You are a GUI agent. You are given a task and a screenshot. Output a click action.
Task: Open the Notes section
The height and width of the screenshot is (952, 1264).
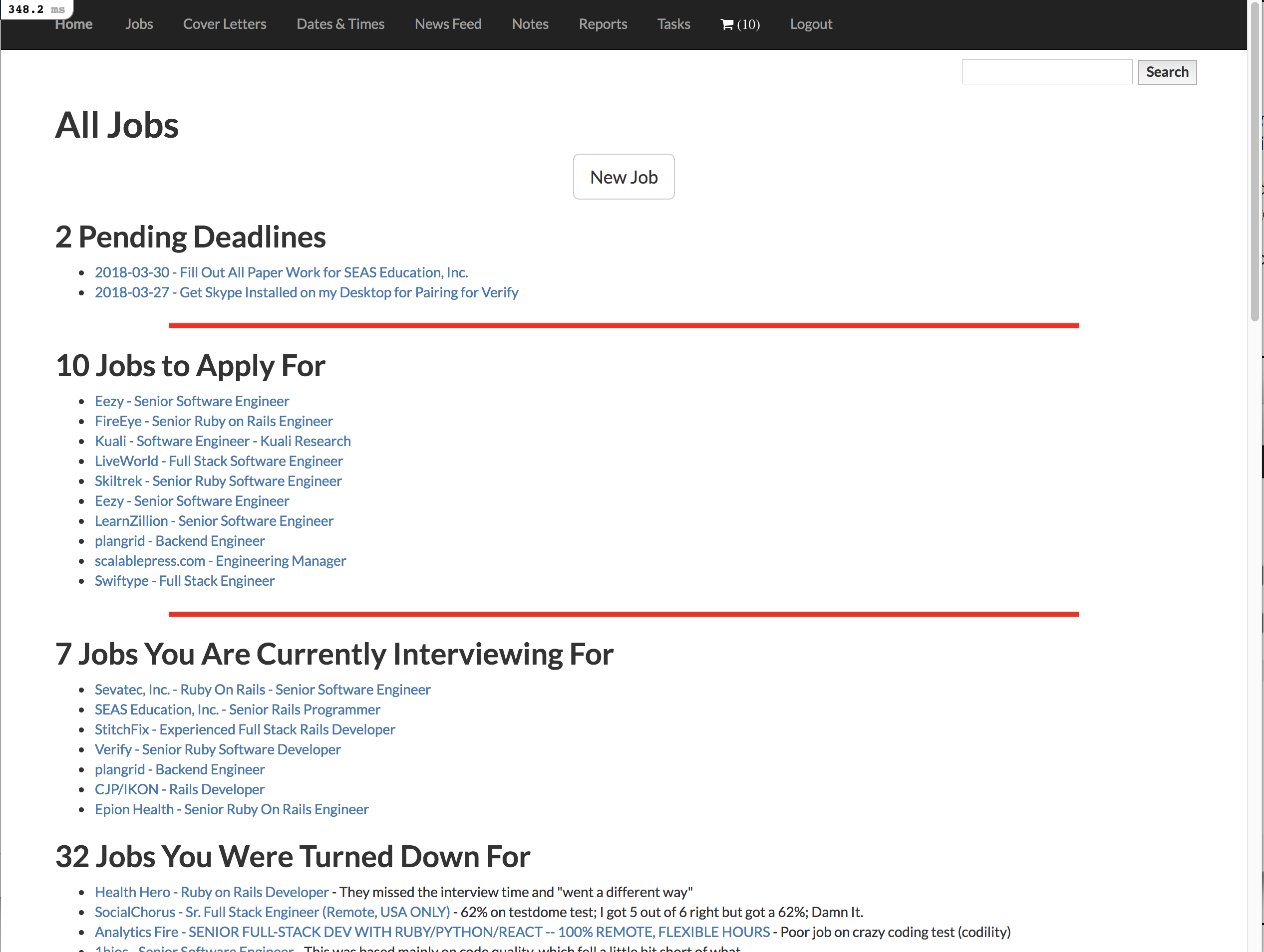click(x=530, y=24)
